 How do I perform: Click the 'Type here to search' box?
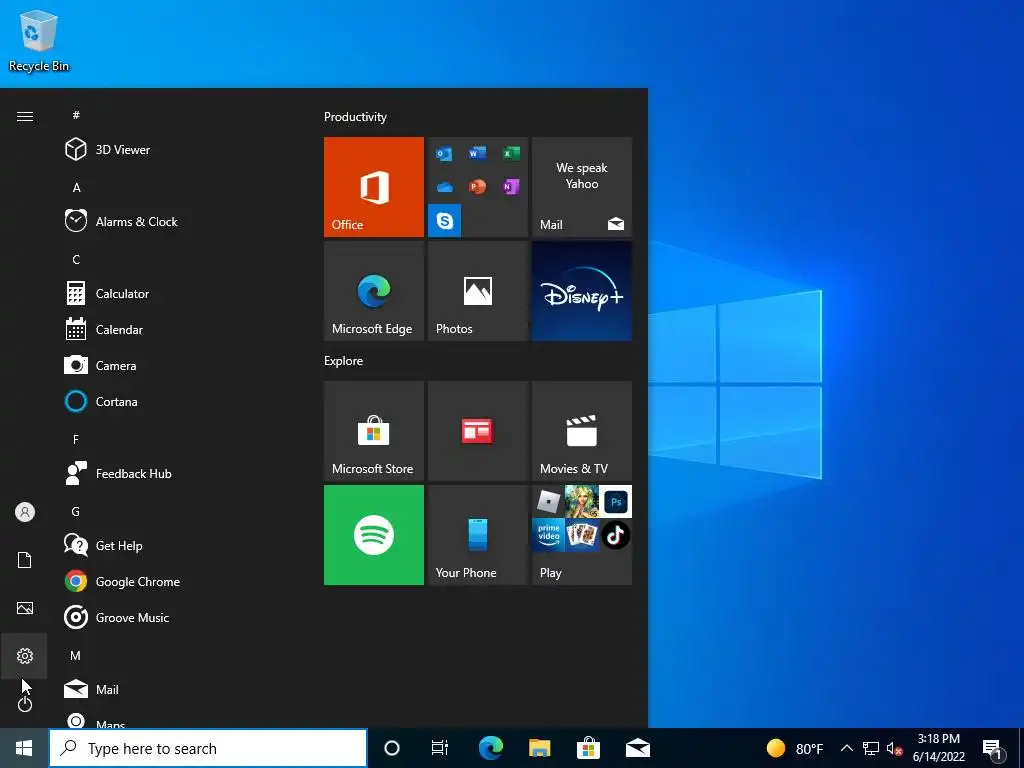coord(208,748)
